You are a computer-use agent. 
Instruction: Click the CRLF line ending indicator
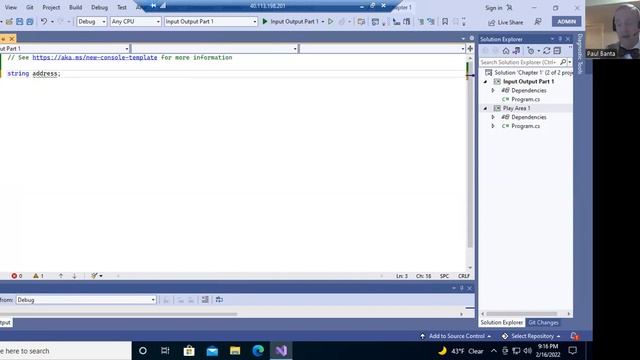(464, 276)
